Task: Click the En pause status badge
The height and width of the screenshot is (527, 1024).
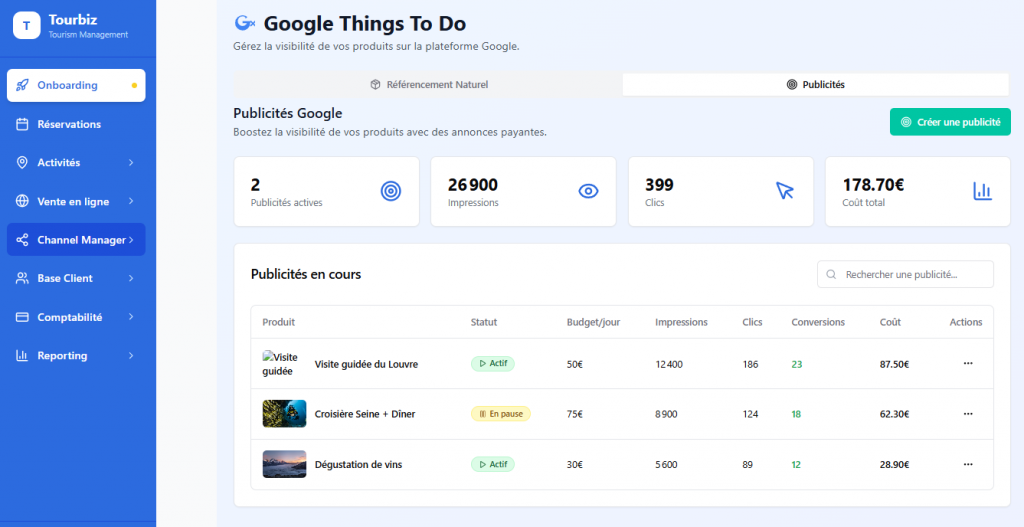Action: coord(500,414)
